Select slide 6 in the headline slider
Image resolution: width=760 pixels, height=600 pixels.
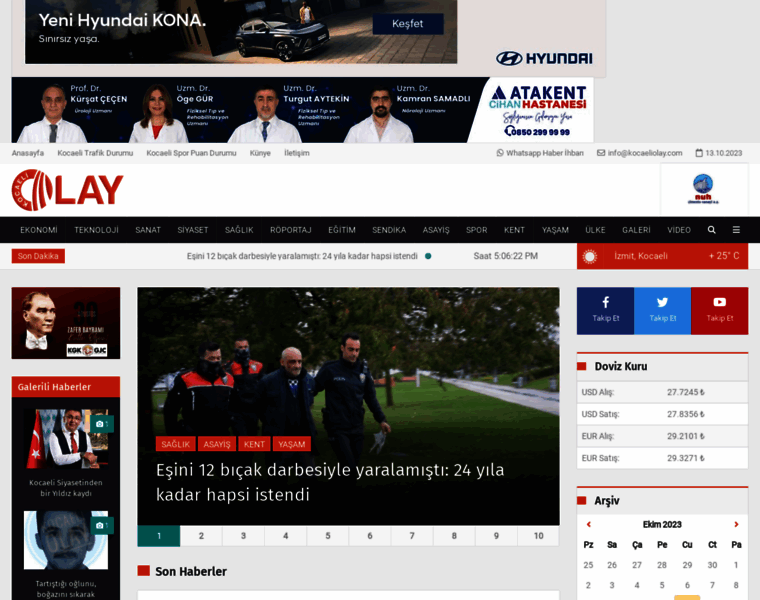[x=370, y=536]
